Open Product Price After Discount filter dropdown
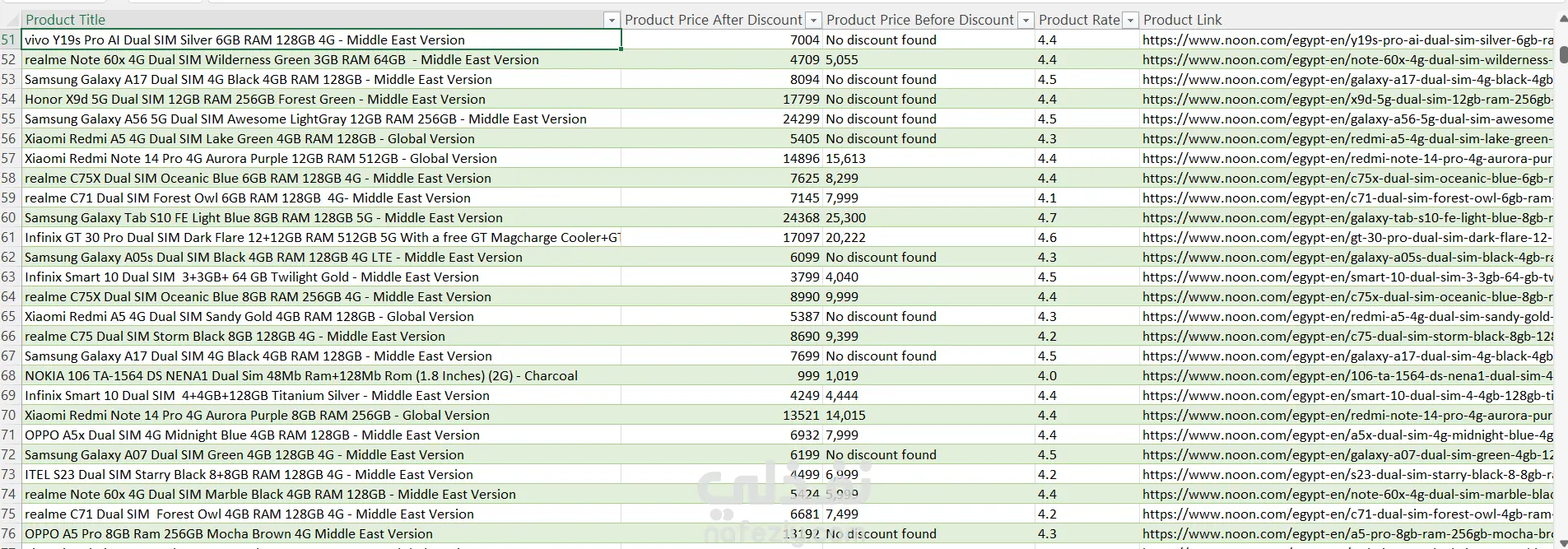Screen dimensions: 1568x549 coord(813,20)
